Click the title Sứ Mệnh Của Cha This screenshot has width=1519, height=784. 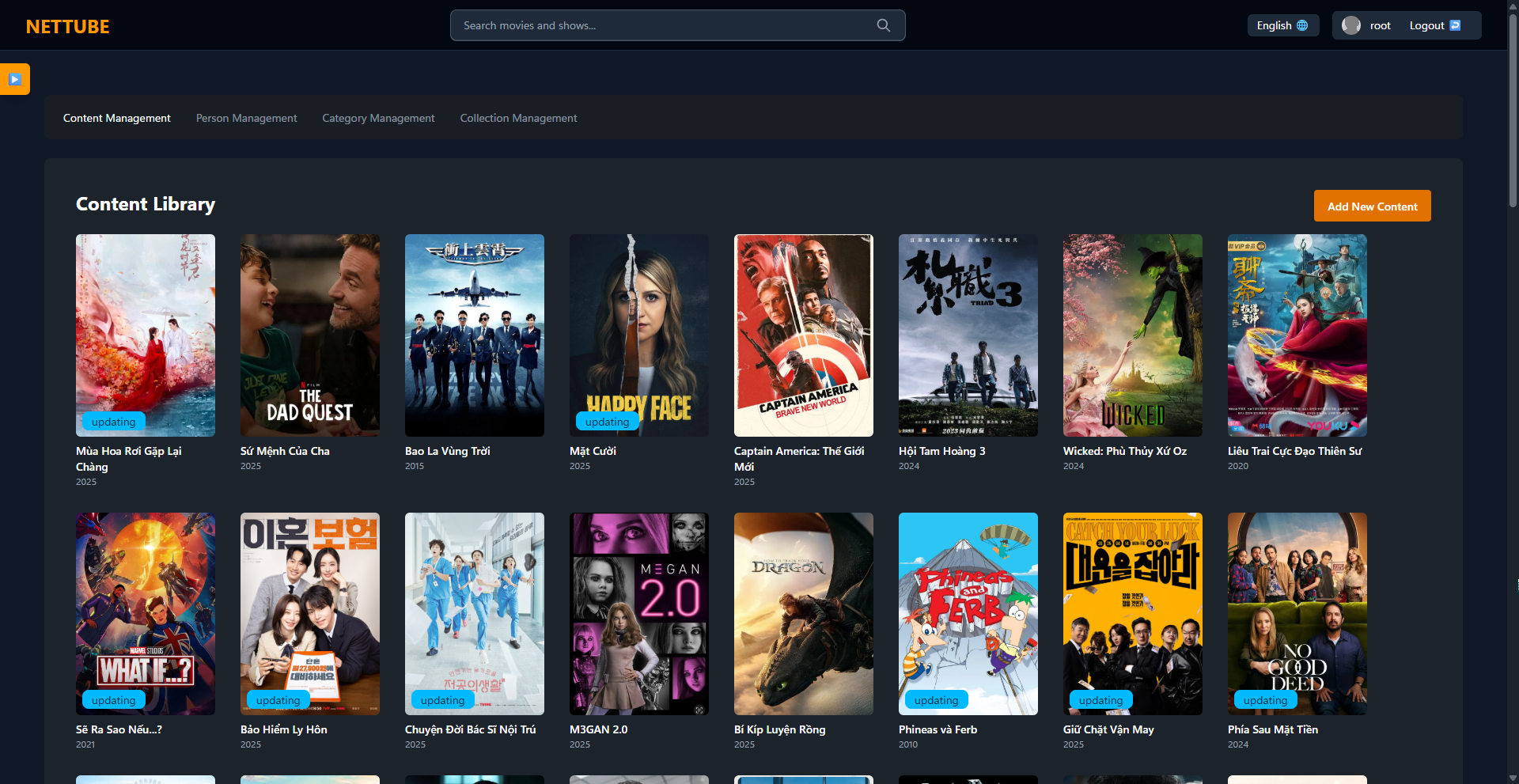[285, 451]
